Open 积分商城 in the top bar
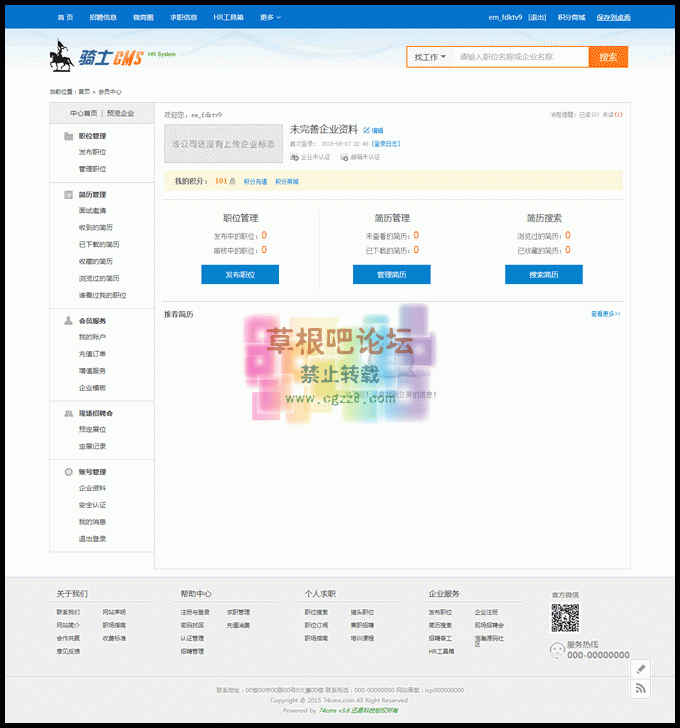The width and height of the screenshot is (680, 728). (571, 17)
